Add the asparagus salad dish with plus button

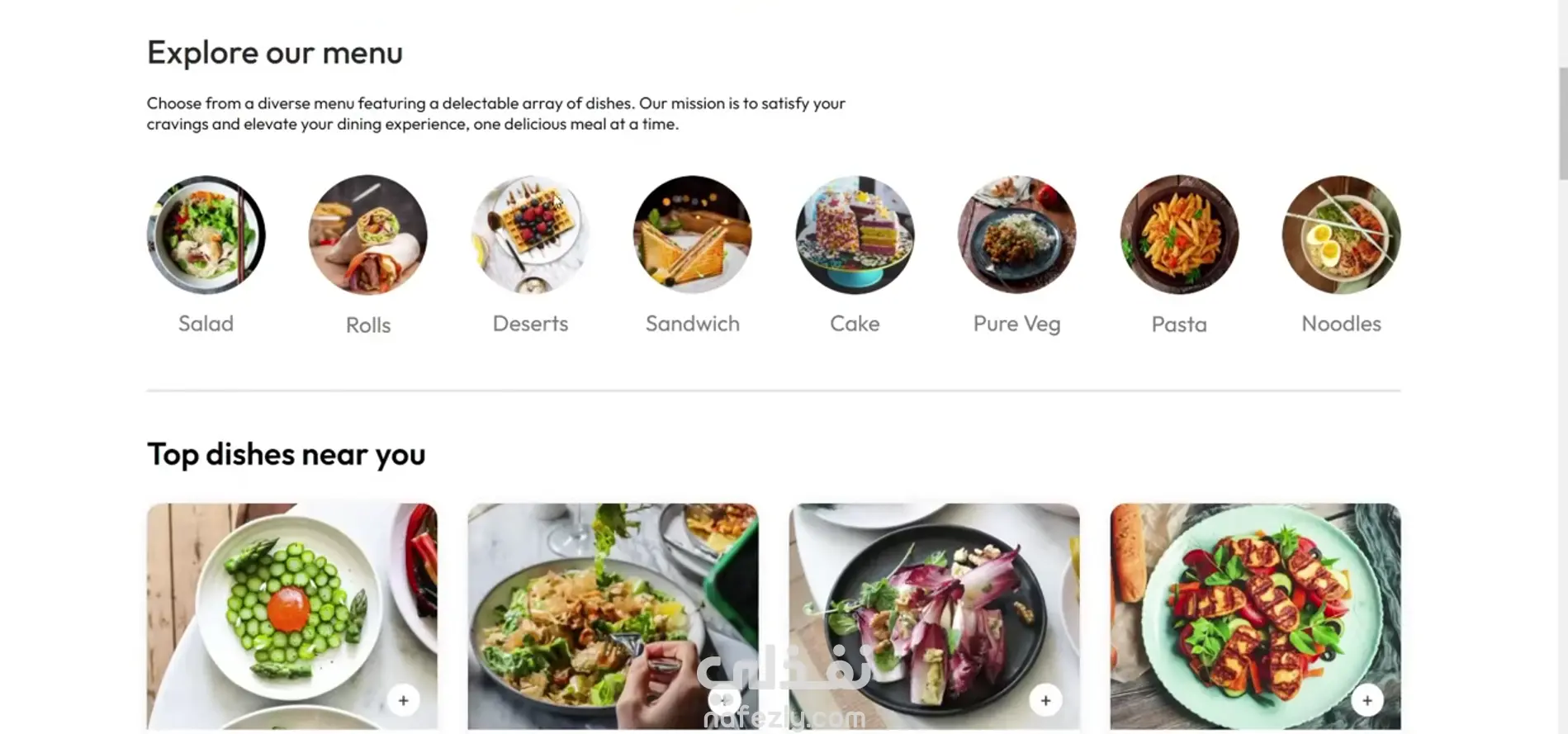403,700
